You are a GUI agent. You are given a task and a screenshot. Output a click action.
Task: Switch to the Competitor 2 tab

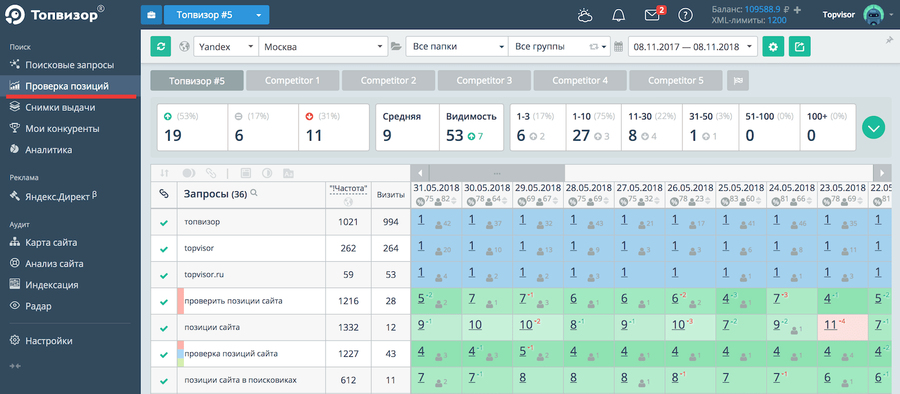pos(389,80)
